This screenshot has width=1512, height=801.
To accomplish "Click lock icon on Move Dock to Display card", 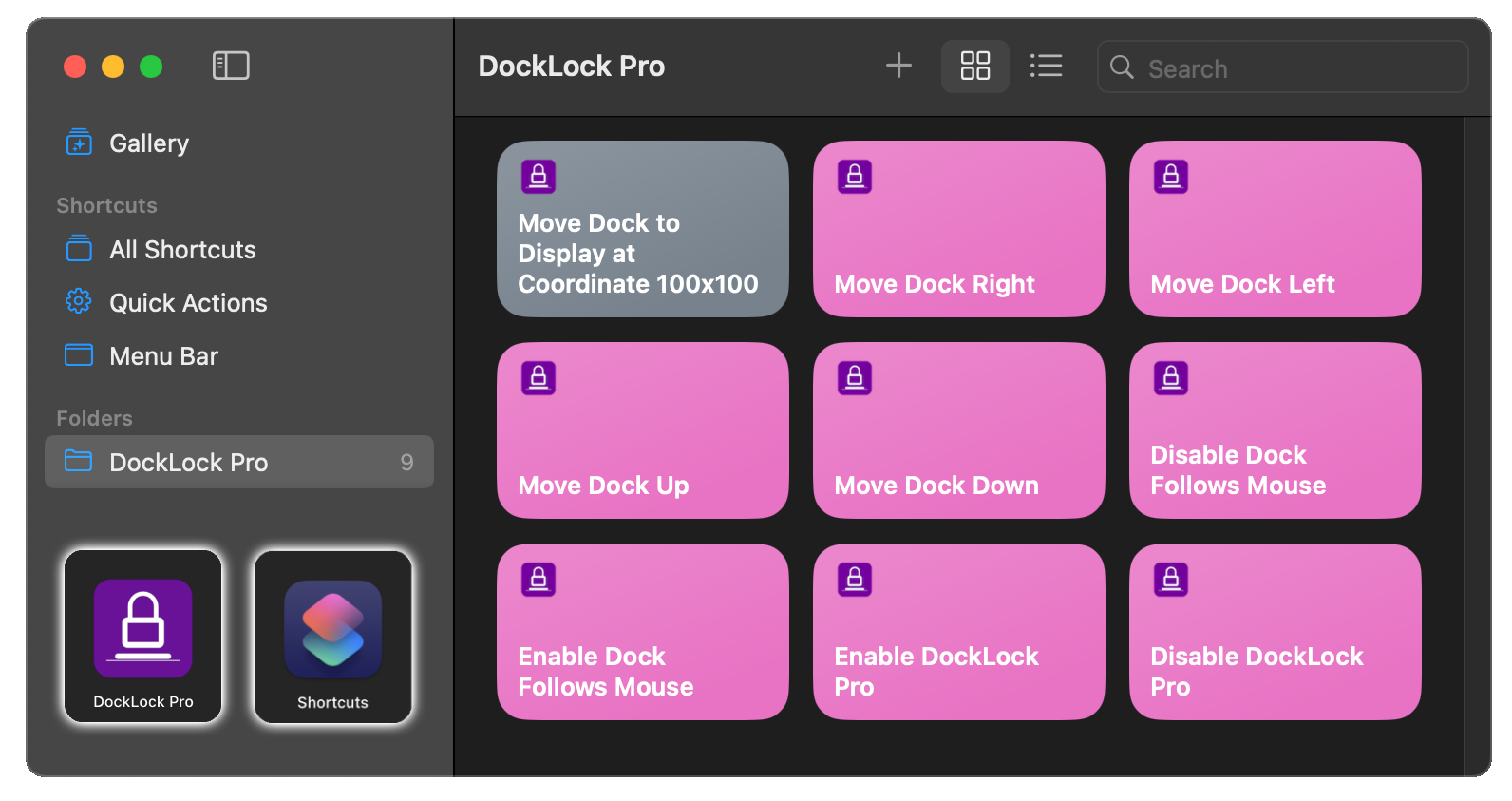I will (x=539, y=177).
